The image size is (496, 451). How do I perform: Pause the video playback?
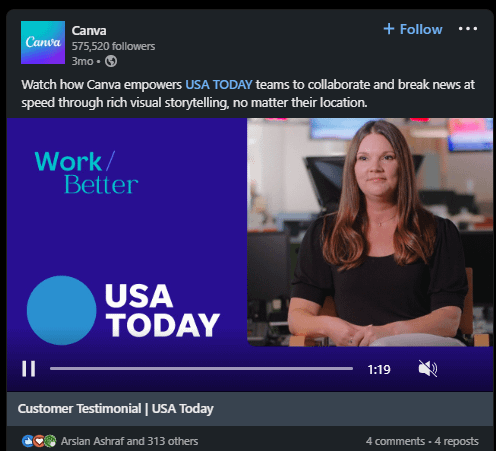pyautogui.click(x=29, y=369)
